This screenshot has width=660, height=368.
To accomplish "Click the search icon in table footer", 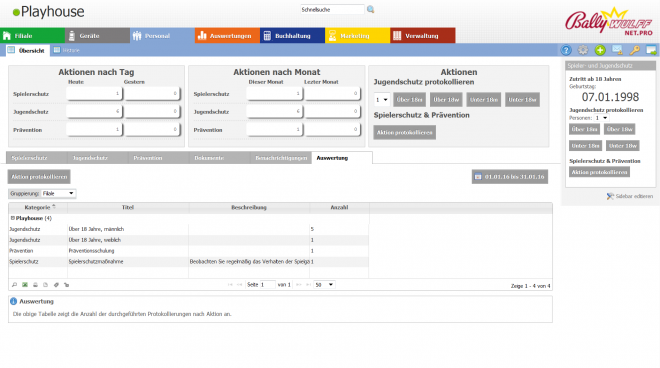I will coord(14,285).
